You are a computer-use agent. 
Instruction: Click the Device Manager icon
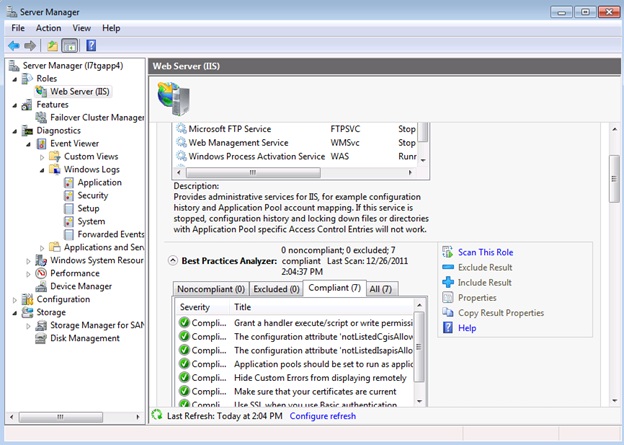(x=41, y=287)
